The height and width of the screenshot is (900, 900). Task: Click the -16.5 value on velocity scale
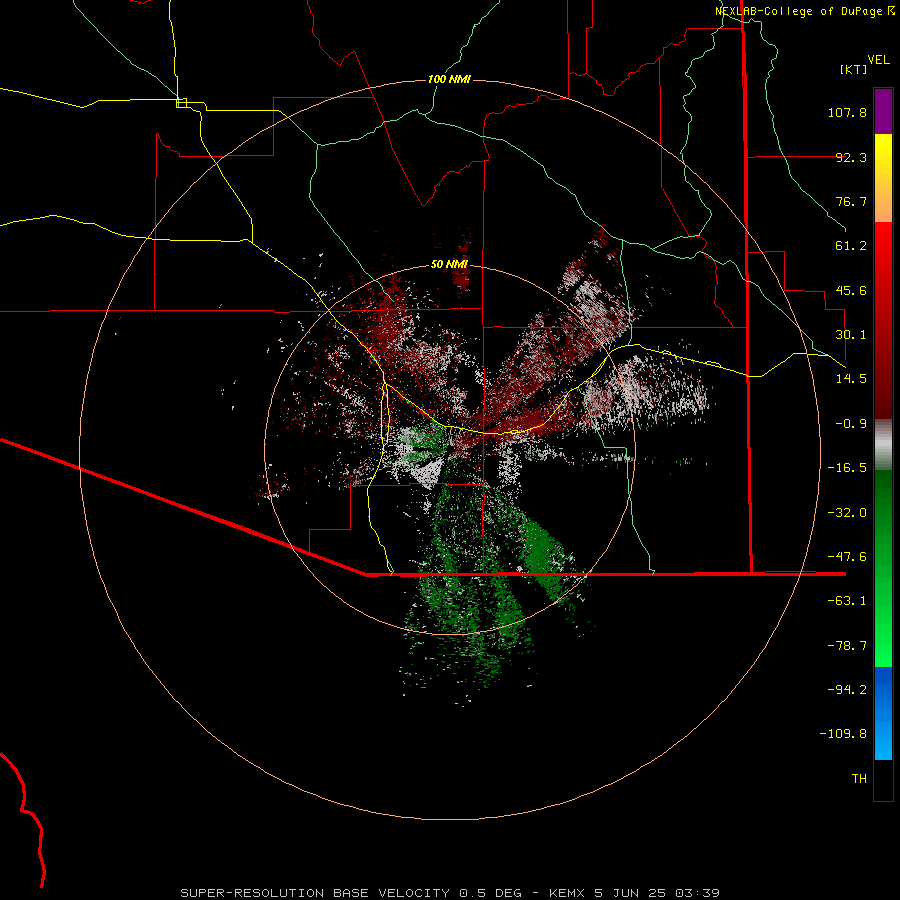847,468
